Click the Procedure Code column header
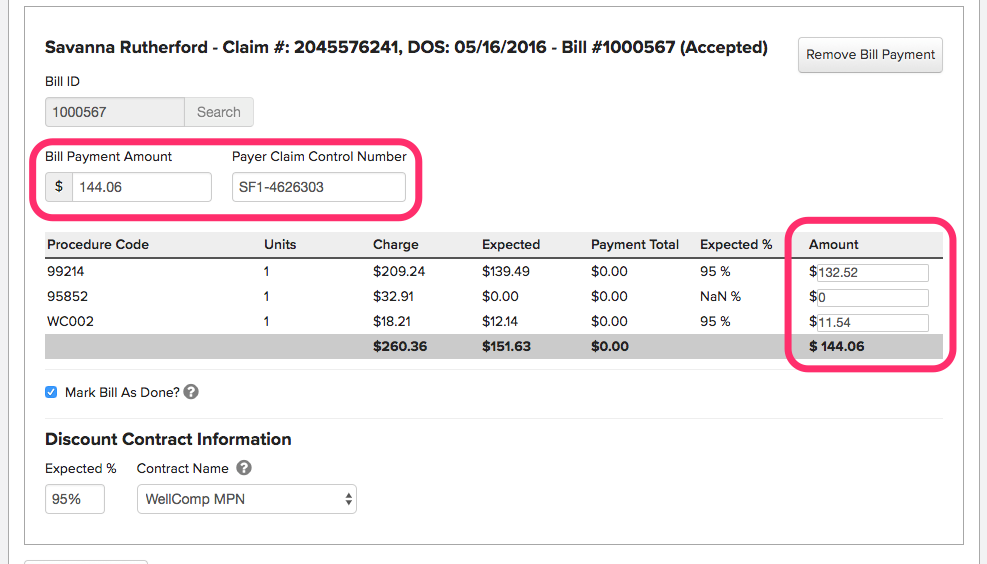 98,244
